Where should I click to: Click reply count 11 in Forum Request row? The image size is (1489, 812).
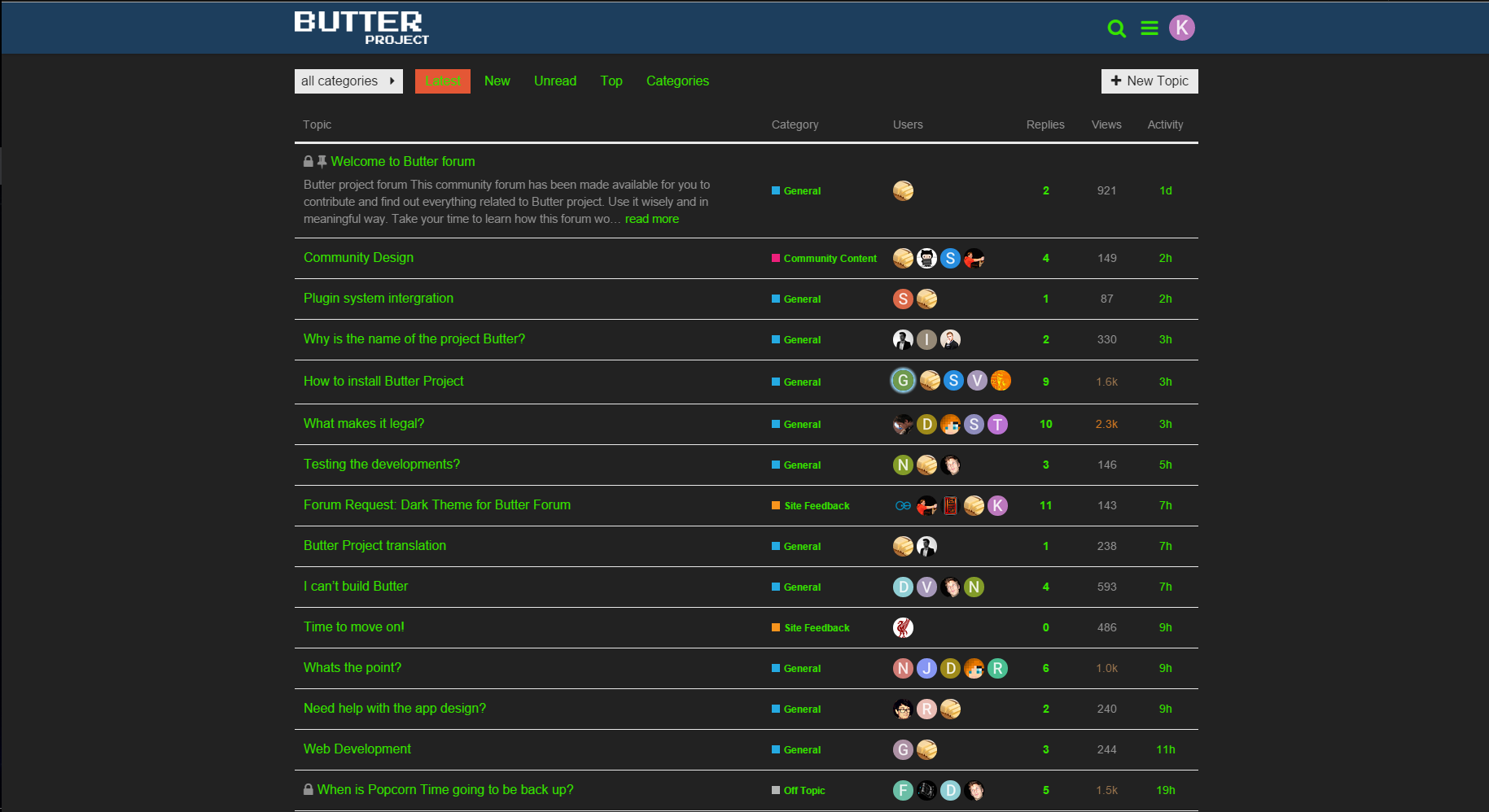[1046, 505]
